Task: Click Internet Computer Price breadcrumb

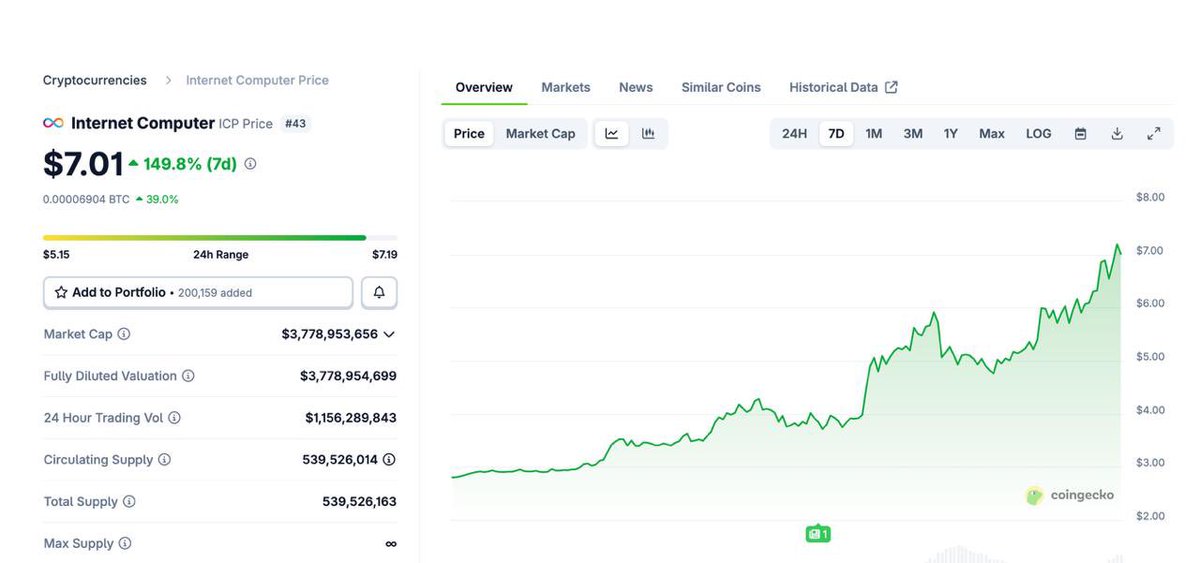Action: tap(257, 80)
